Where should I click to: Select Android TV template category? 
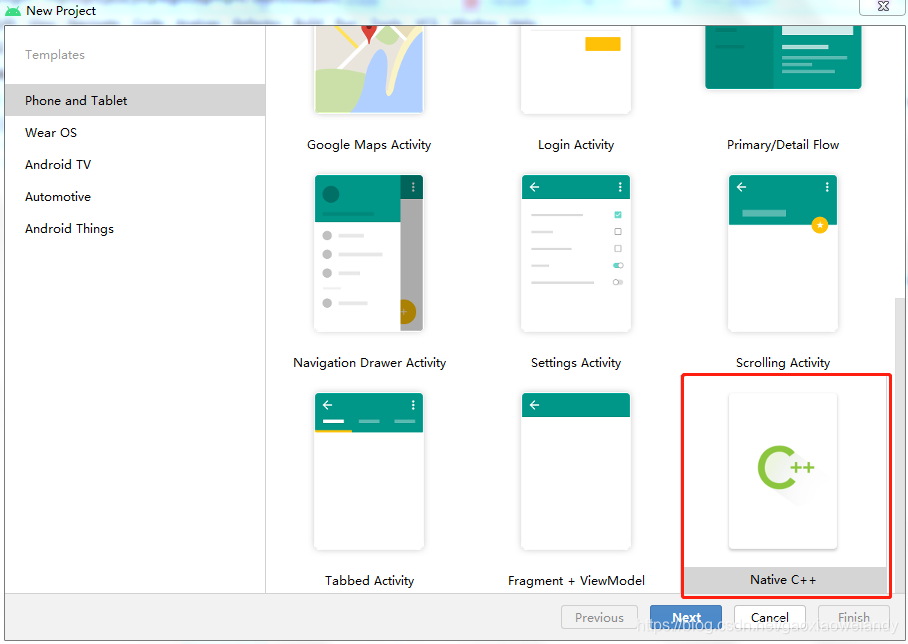135,164
